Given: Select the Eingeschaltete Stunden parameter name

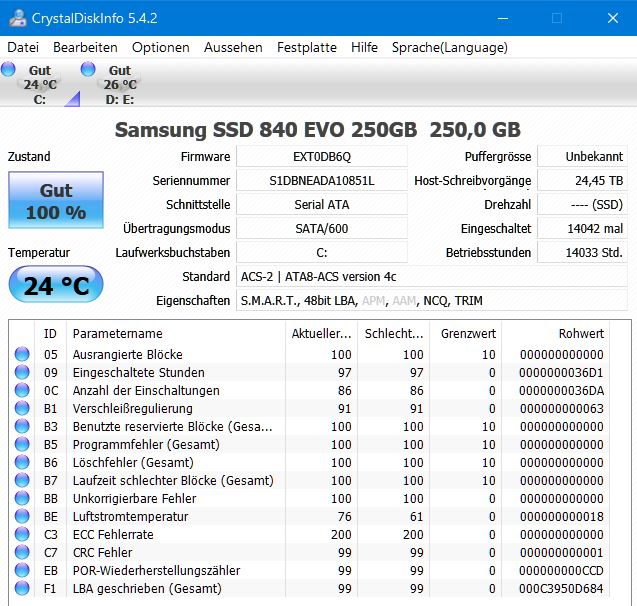Looking at the screenshot, I should pyautogui.click(x=139, y=372).
